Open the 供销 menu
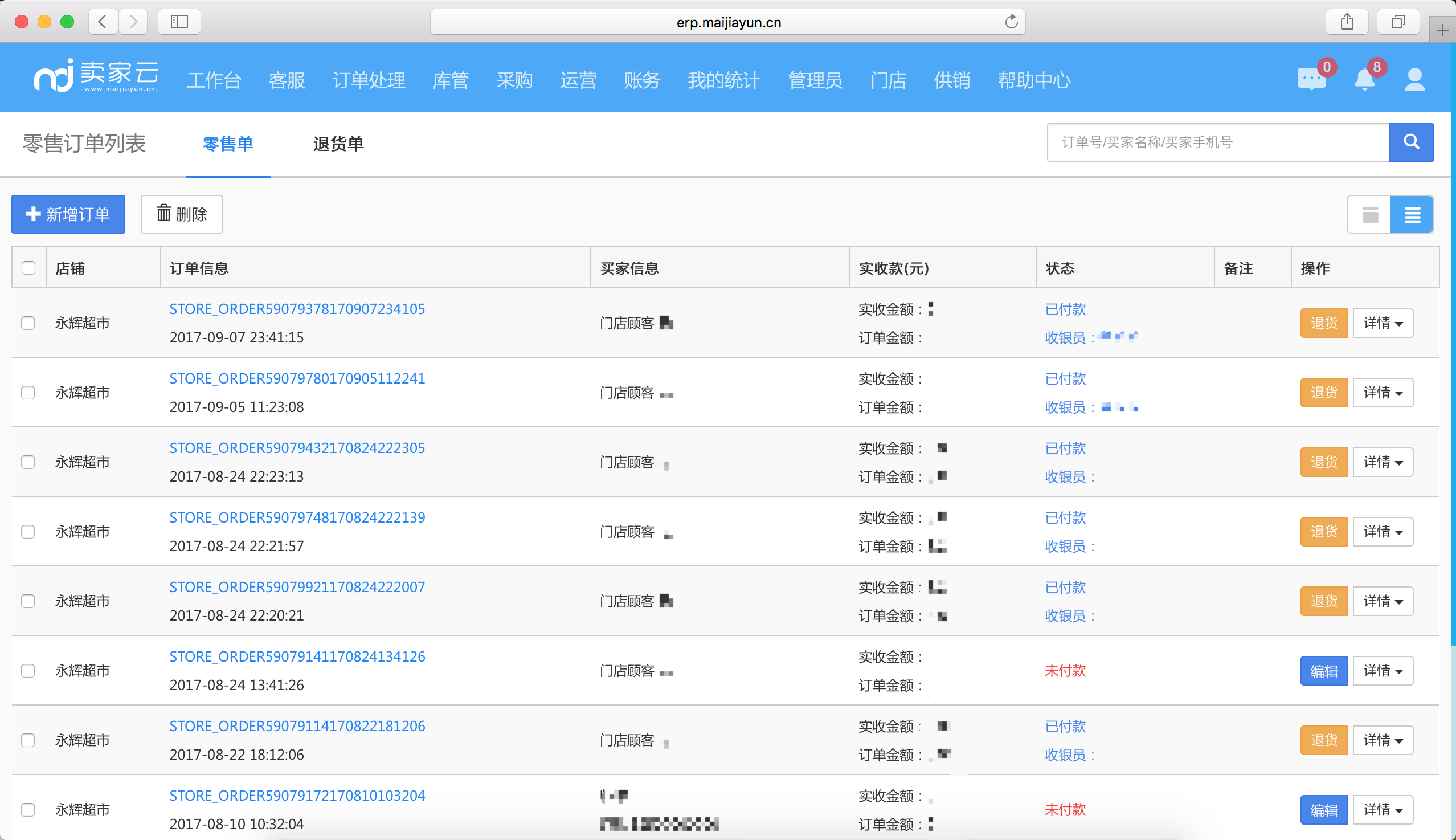The width and height of the screenshot is (1456, 840). (952, 80)
